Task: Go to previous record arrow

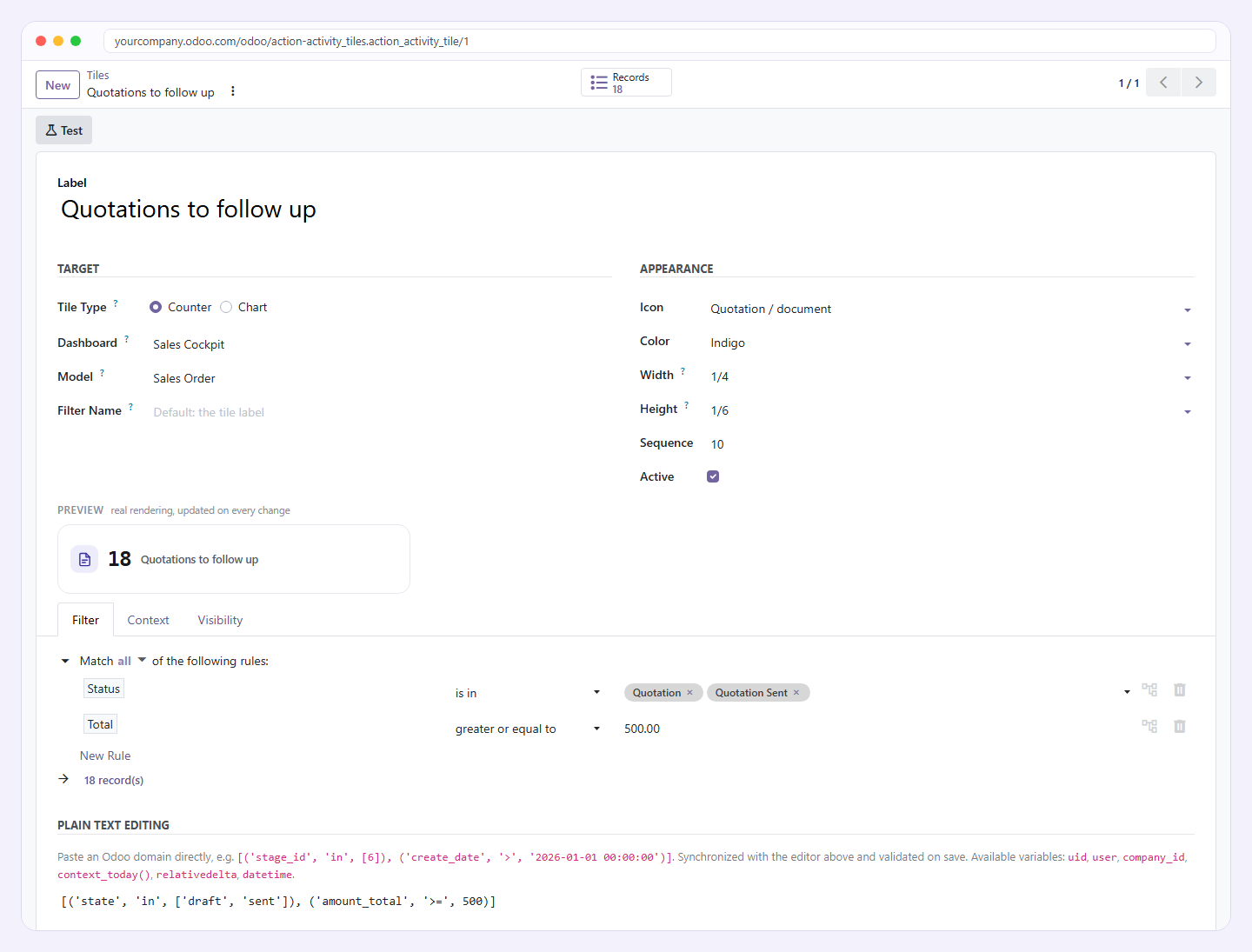Action: click(1163, 83)
